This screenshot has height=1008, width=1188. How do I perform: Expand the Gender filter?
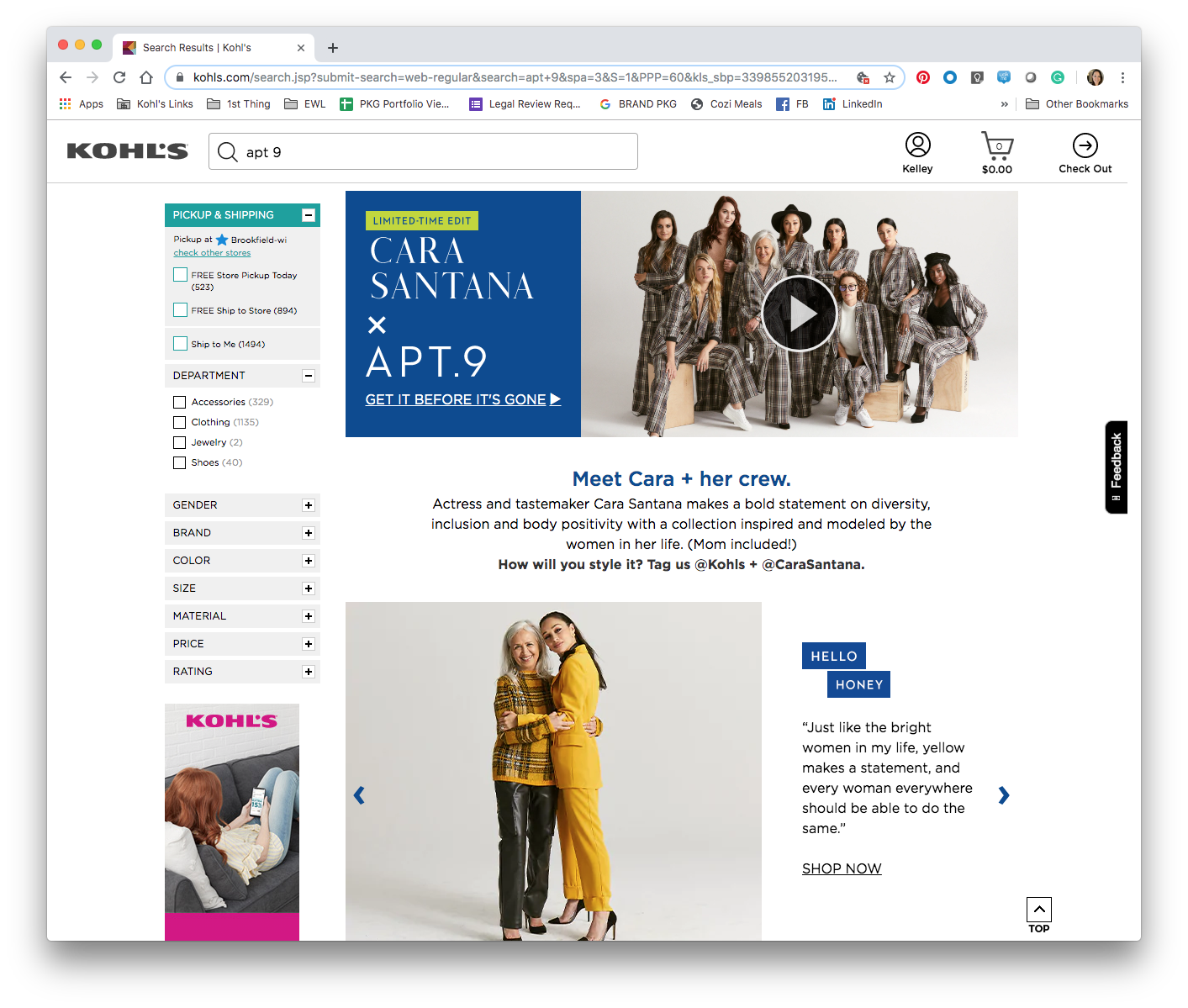[309, 505]
